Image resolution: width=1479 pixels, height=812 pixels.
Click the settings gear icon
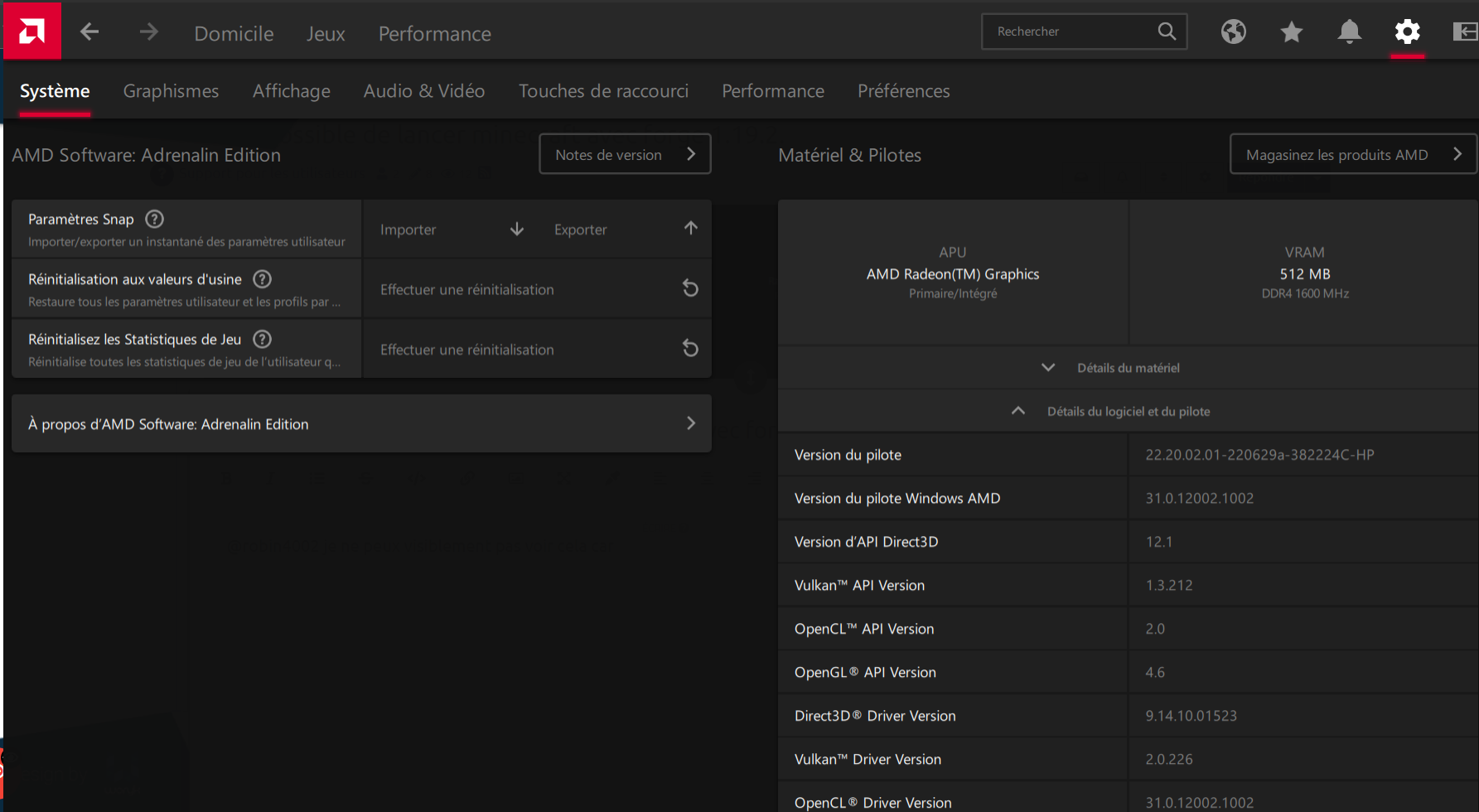(1407, 32)
